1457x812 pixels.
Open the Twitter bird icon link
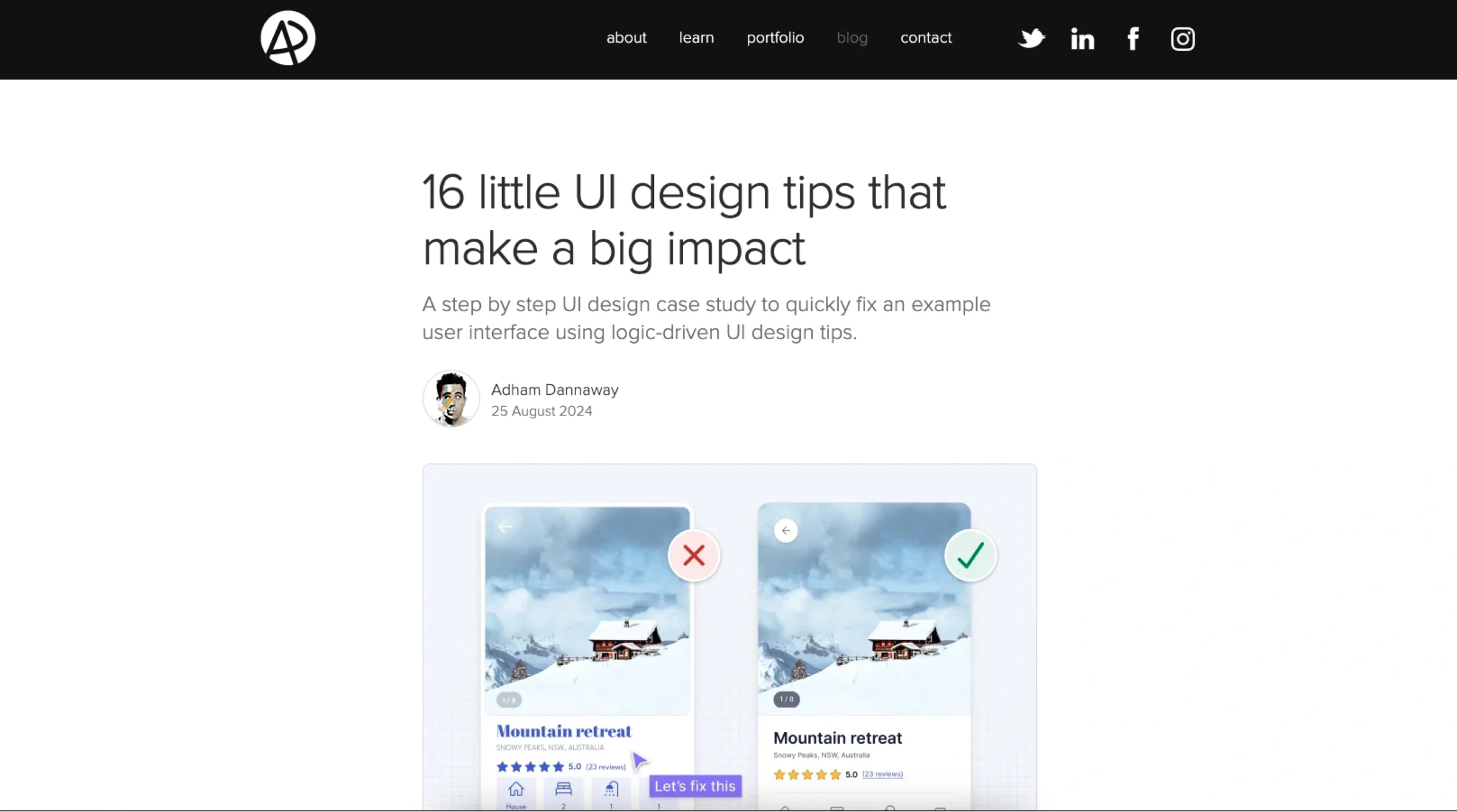click(x=1031, y=38)
